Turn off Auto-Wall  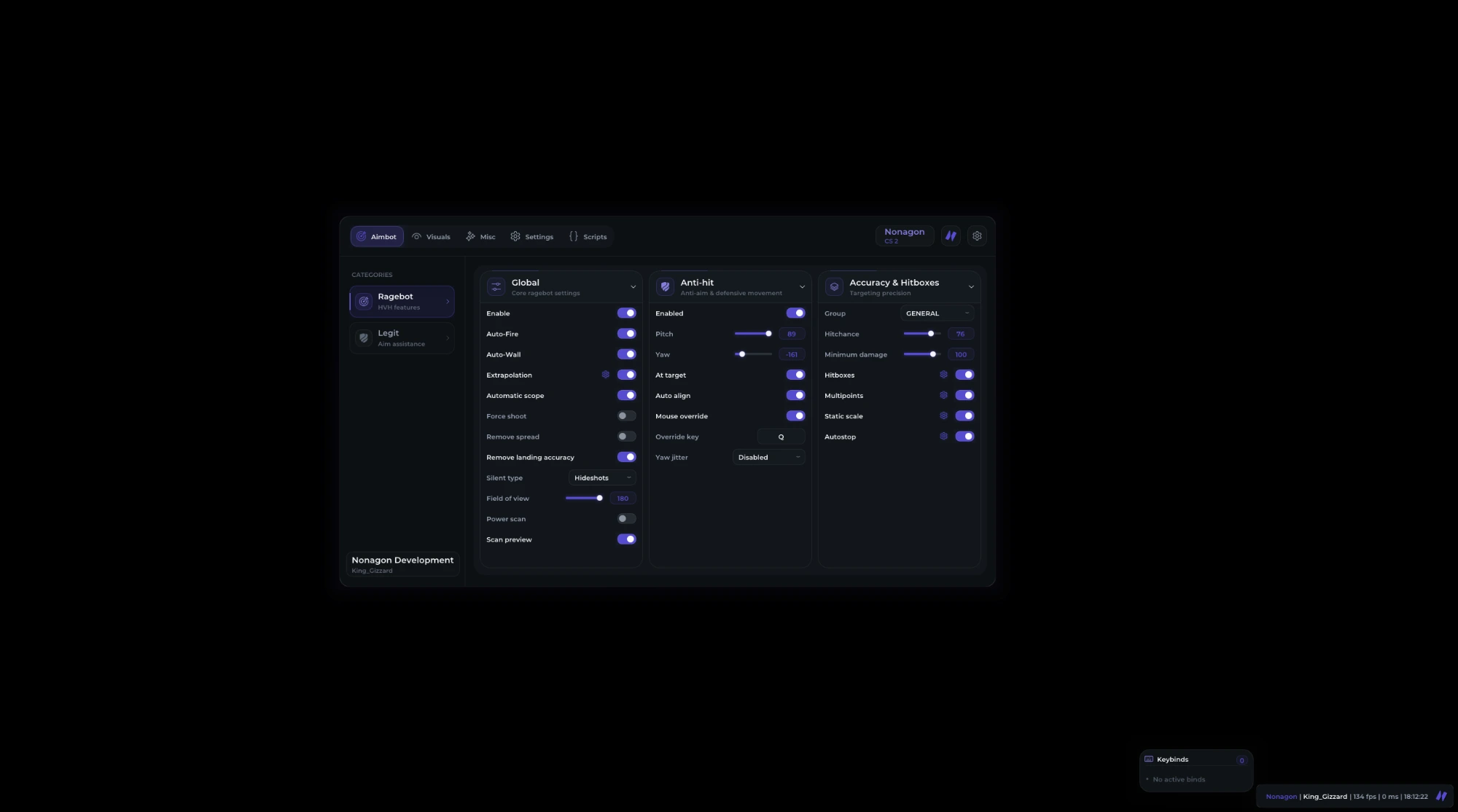[x=626, y=354]
